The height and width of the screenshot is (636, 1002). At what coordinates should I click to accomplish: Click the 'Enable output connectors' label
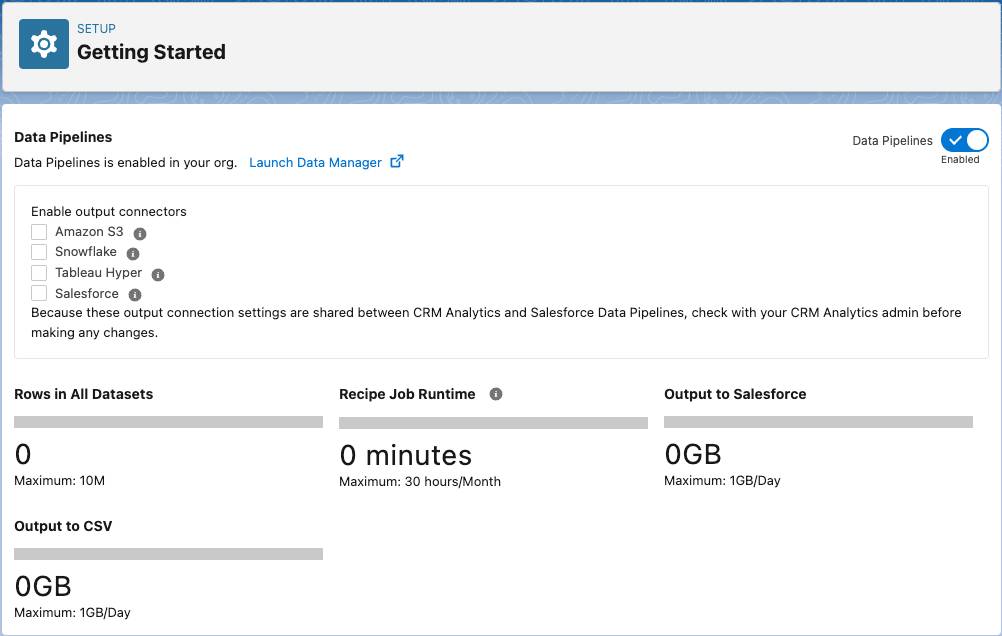(x=109, y=212)
